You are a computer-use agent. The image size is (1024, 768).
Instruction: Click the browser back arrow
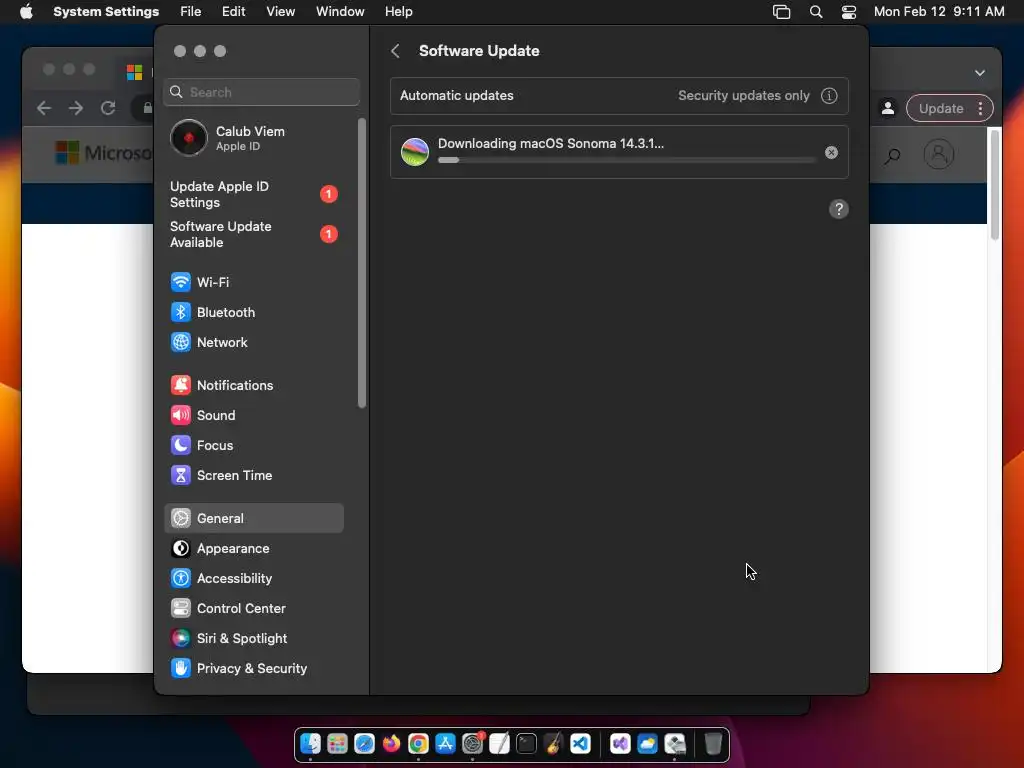pos(44,108)
